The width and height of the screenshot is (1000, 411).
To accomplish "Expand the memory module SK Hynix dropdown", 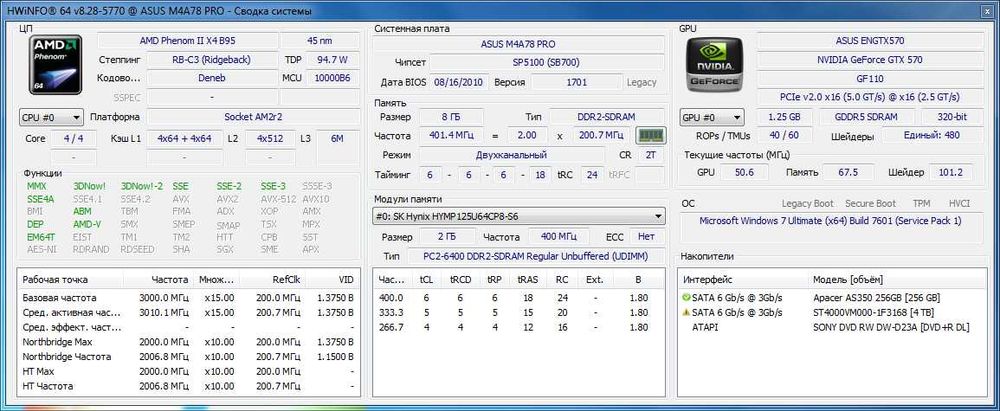I will [518, 217].
